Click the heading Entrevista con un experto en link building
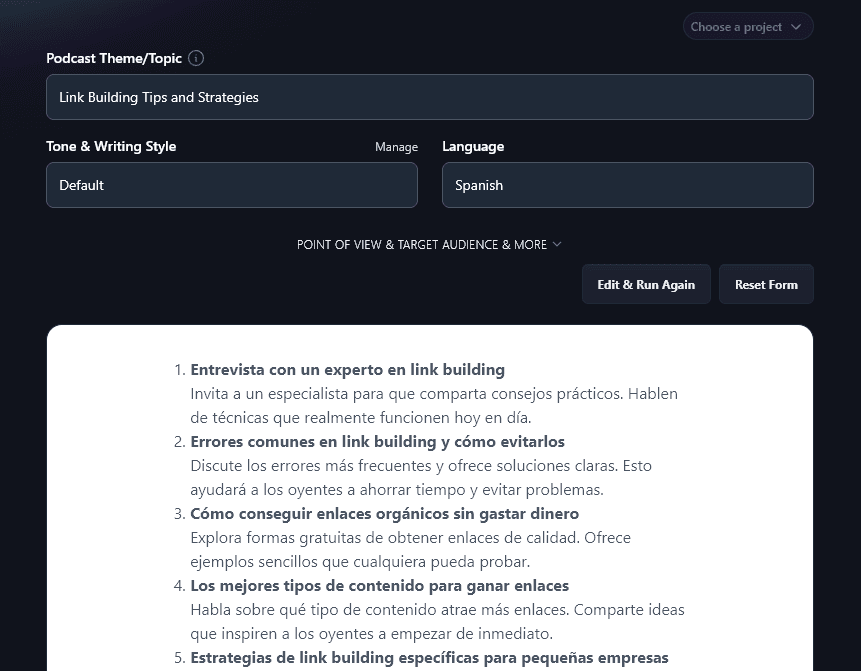Screen dimensions: 861x671 tap(347, 369)
